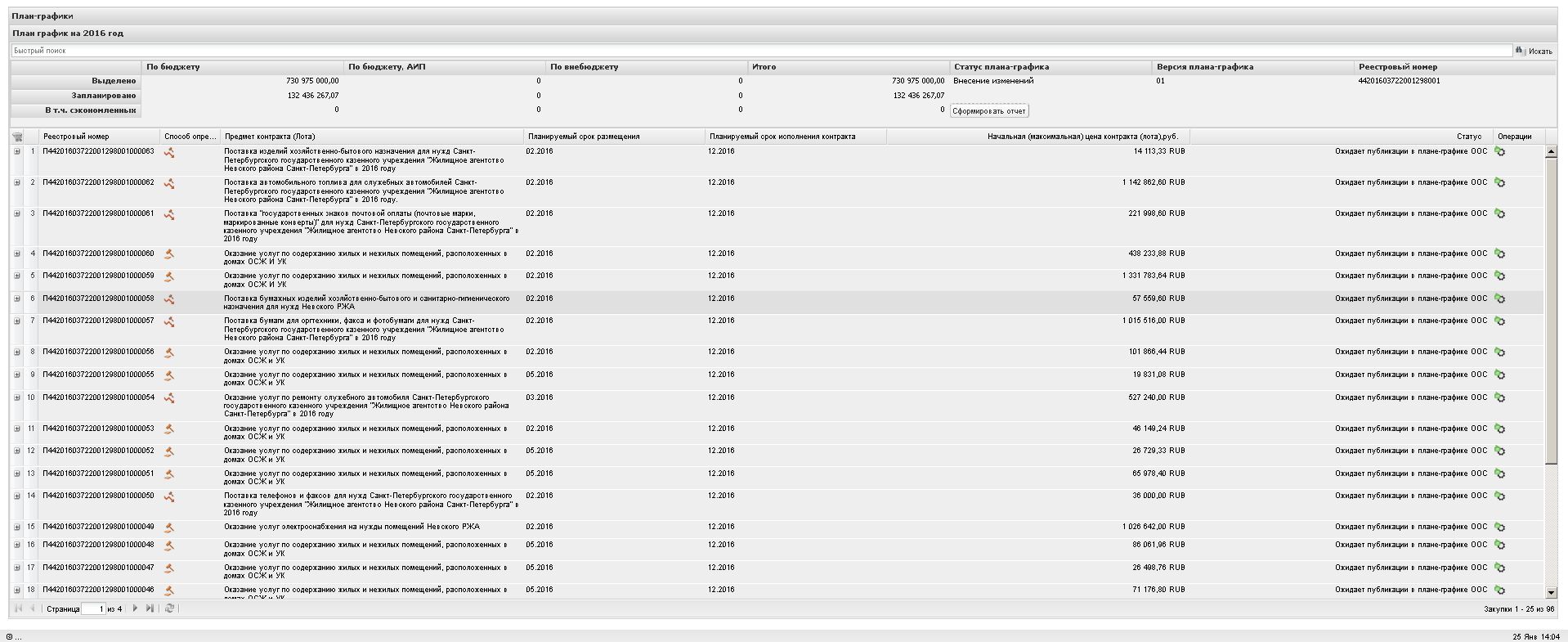Image resolution: width=1568 pixels, height=642 pixels.
Task: Click method icon for row ending 0054
Action: 169,398
